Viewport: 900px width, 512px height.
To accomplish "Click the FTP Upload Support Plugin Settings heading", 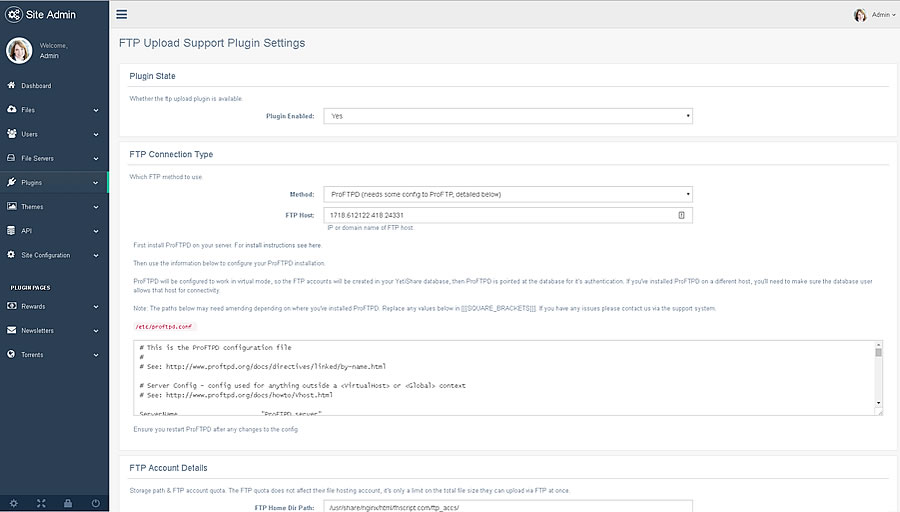I will click(x=212, y=43).
